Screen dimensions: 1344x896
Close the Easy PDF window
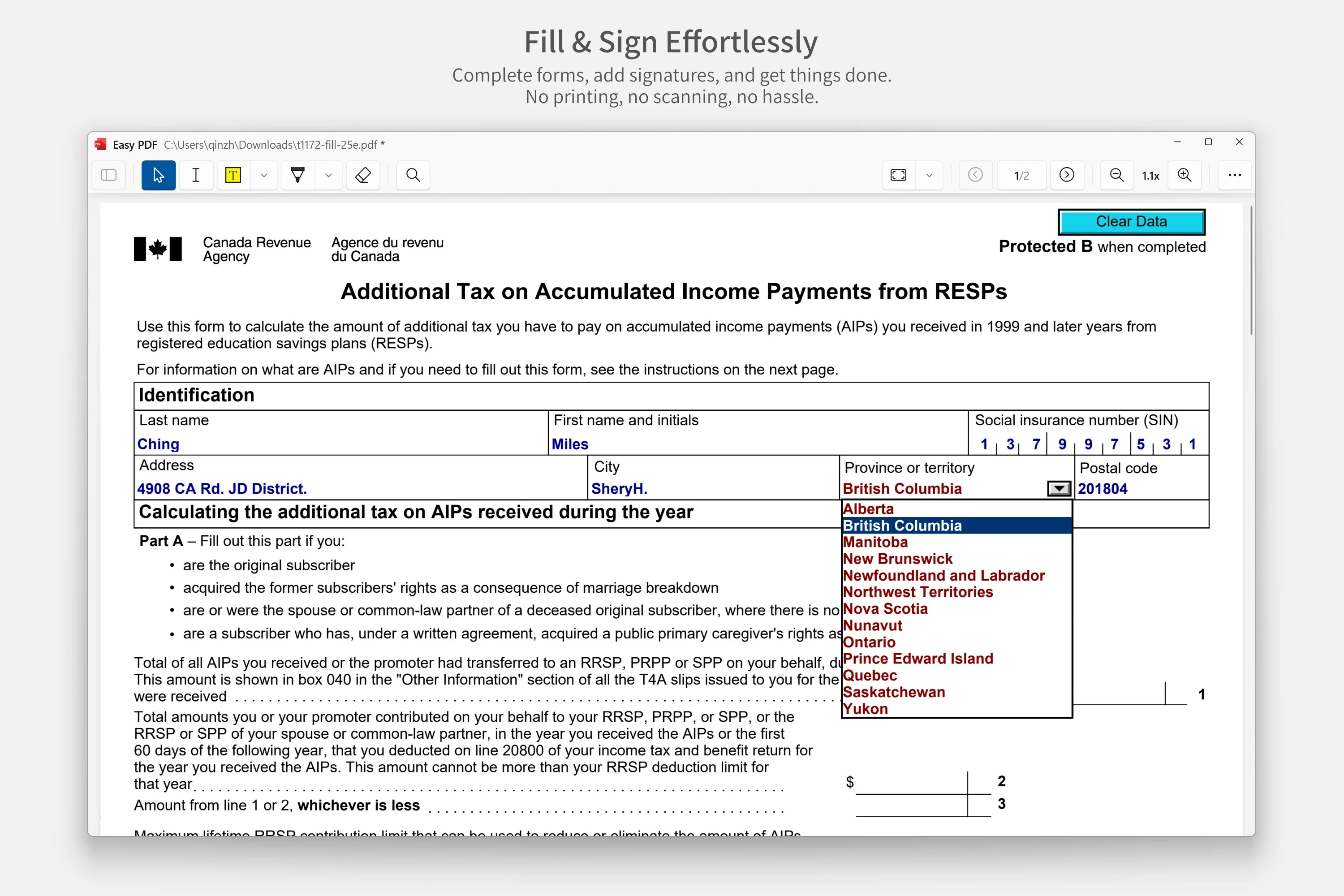click(1240, 142)
